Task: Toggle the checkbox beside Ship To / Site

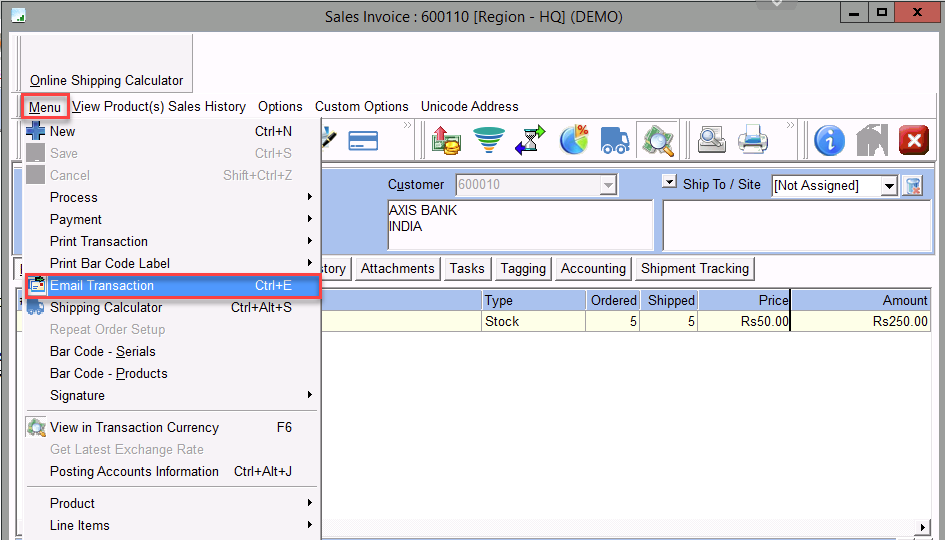Action: pyautogui.click(x=670, y=183)
